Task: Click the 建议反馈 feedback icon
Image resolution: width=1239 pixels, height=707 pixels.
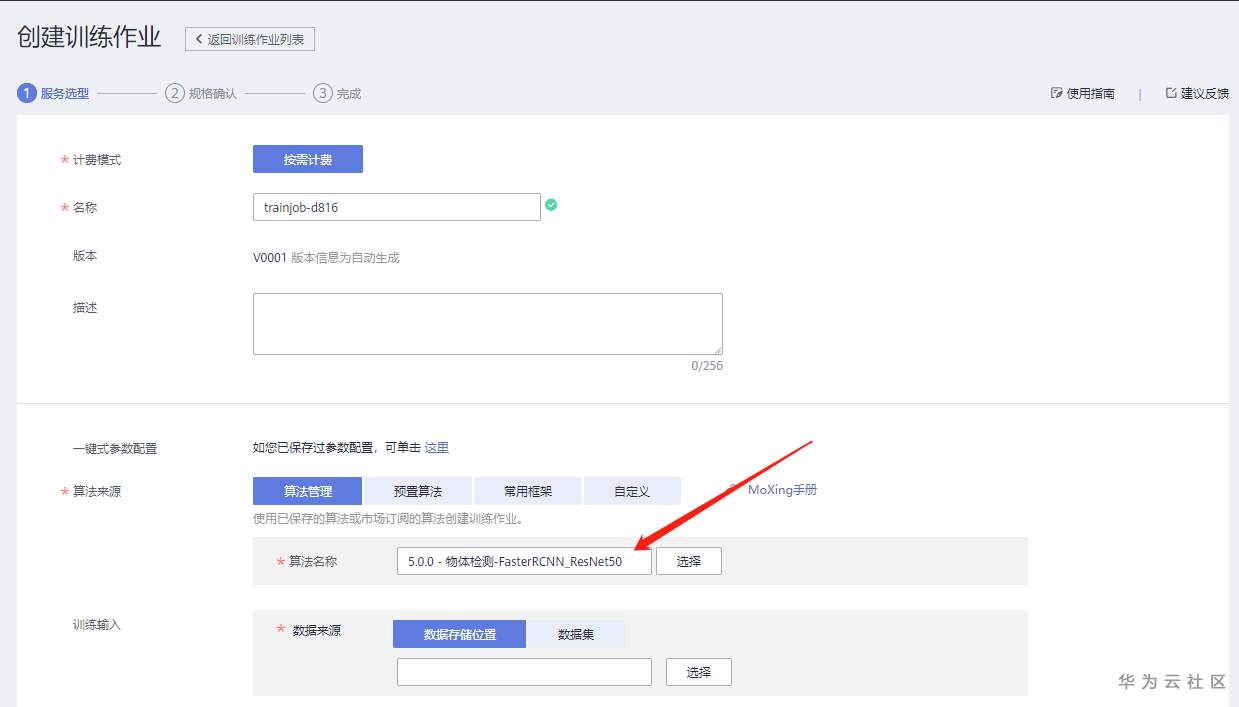Action: [x=1171, y=93]
